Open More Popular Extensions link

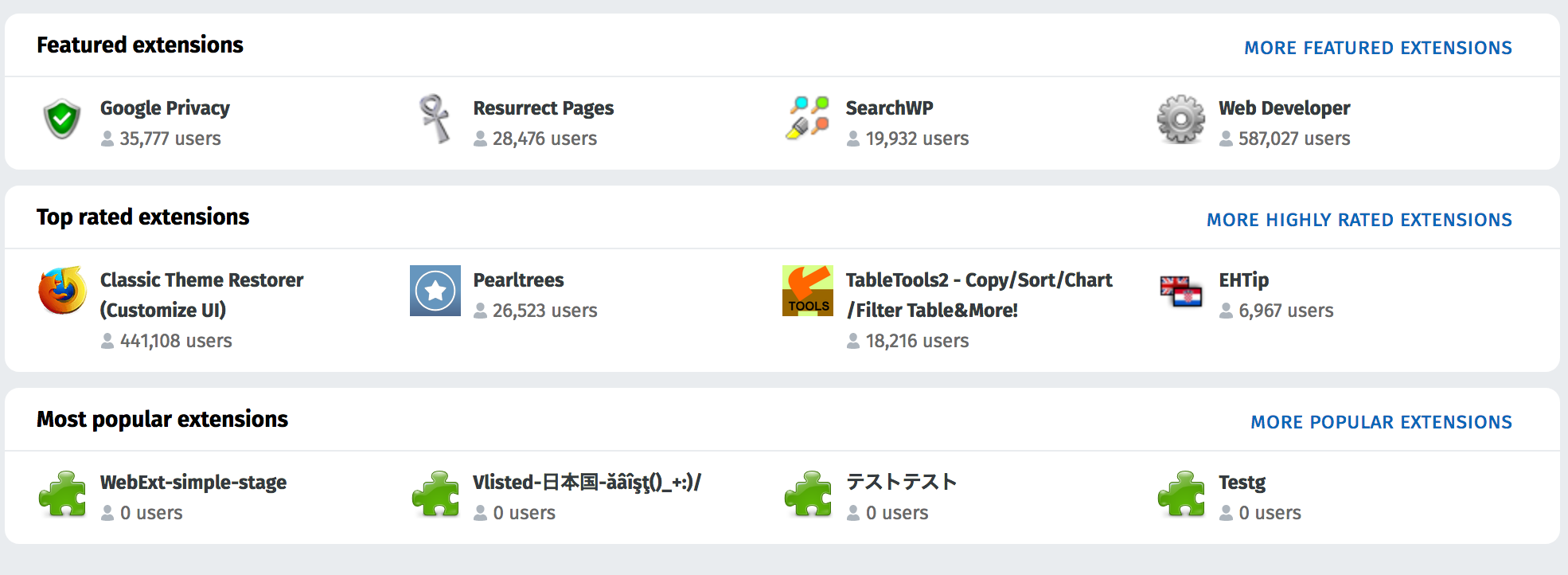[1381, 422]
